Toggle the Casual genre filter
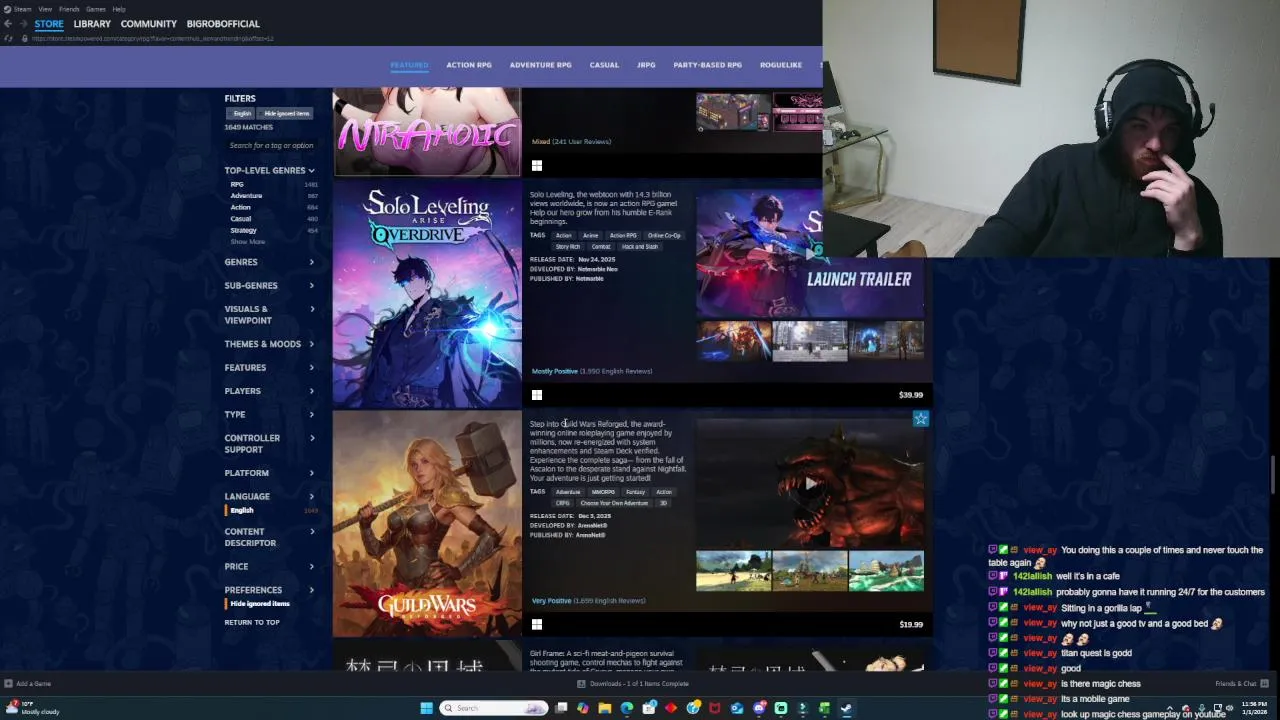The image size is (1280, 720). click(240, 219)
